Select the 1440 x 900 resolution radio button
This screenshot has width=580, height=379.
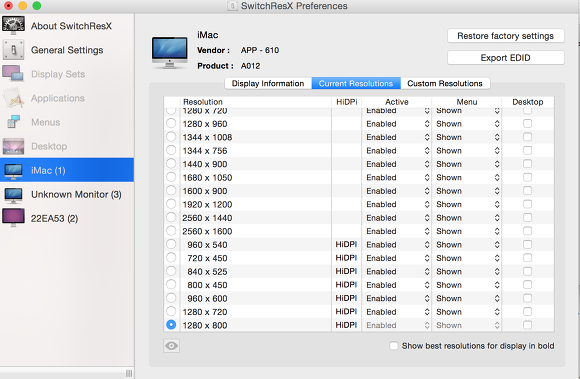click(x=171, y=163)
